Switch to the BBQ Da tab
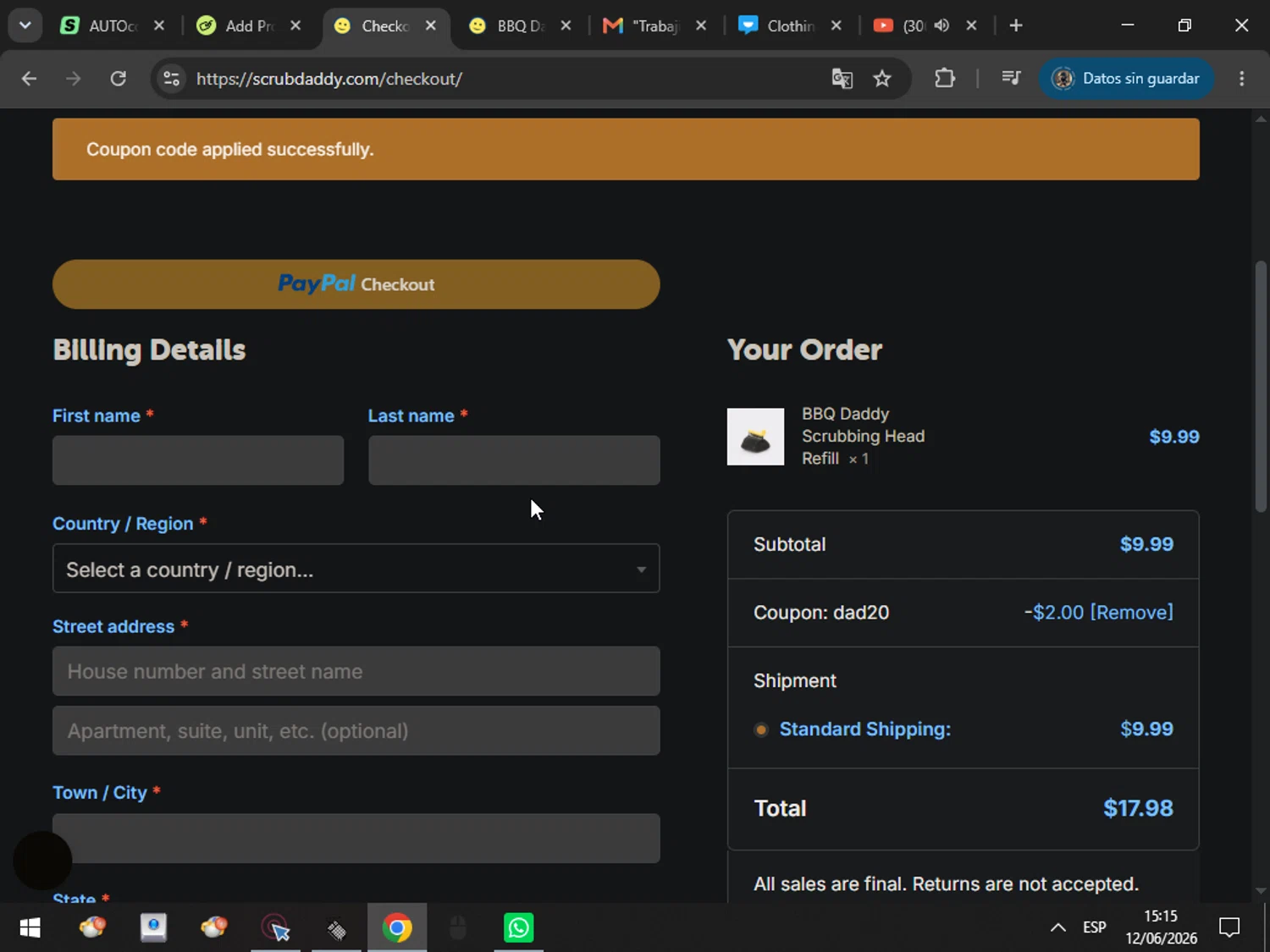The width and height of the screenshot is (1270, 952). click(x=520, y=25)
